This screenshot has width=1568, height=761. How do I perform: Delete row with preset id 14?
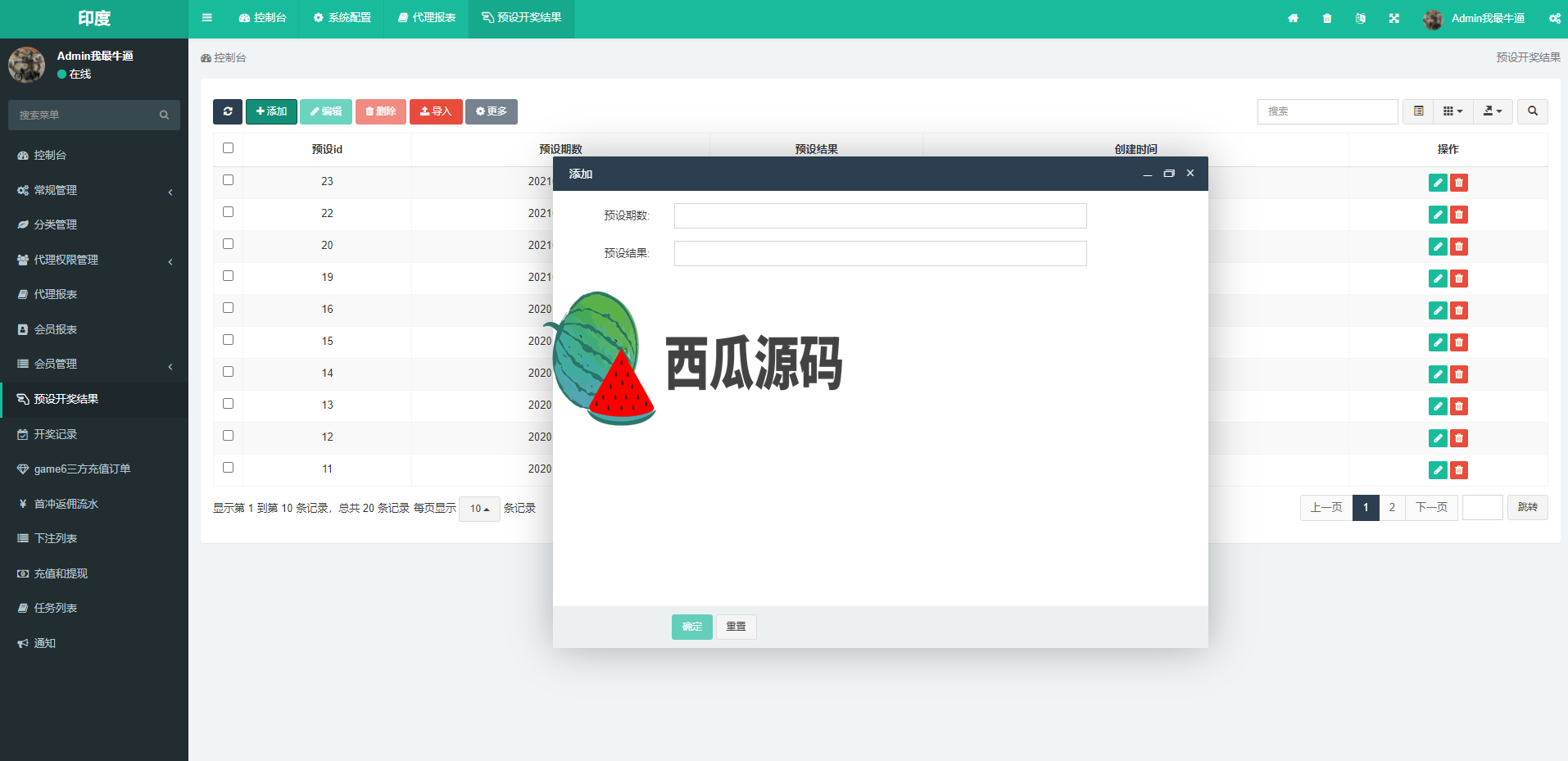tap(1459, 374)
